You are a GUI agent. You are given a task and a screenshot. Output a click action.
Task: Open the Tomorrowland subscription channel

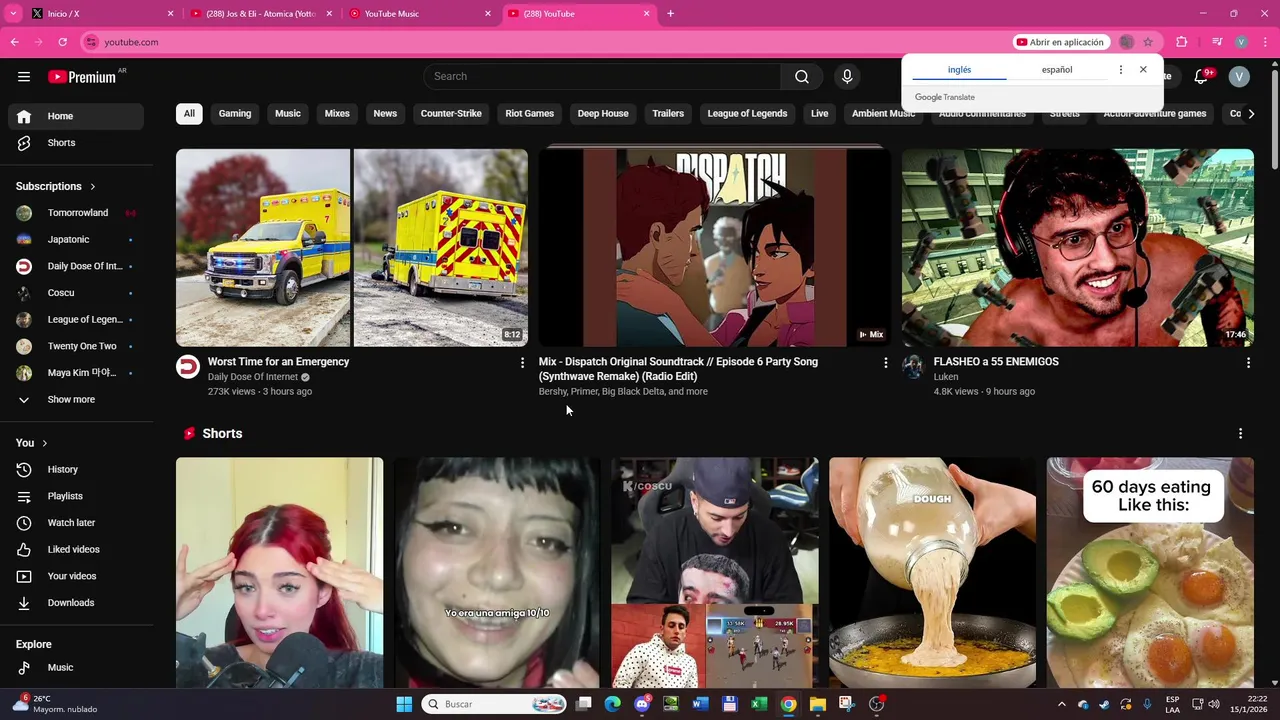76,213
